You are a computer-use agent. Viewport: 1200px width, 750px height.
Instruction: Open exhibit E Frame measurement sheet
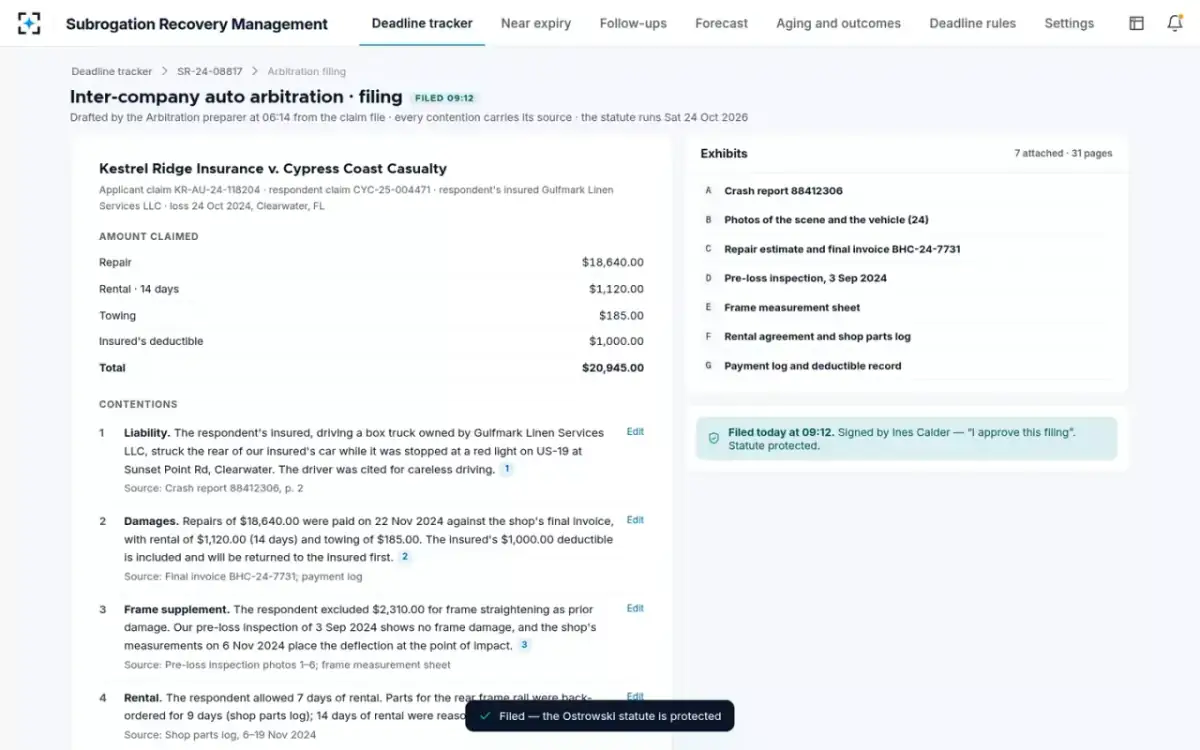[x=907, y=308]
